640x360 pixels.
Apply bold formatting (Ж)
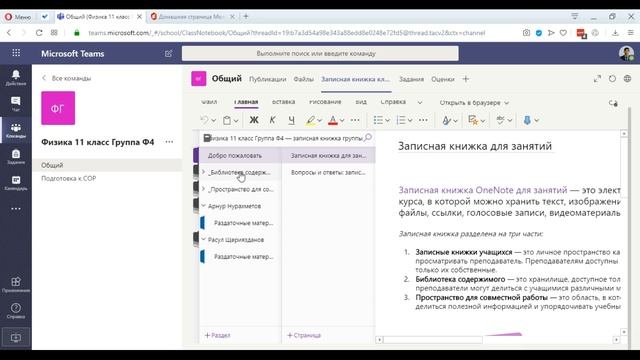coord(253,120)
